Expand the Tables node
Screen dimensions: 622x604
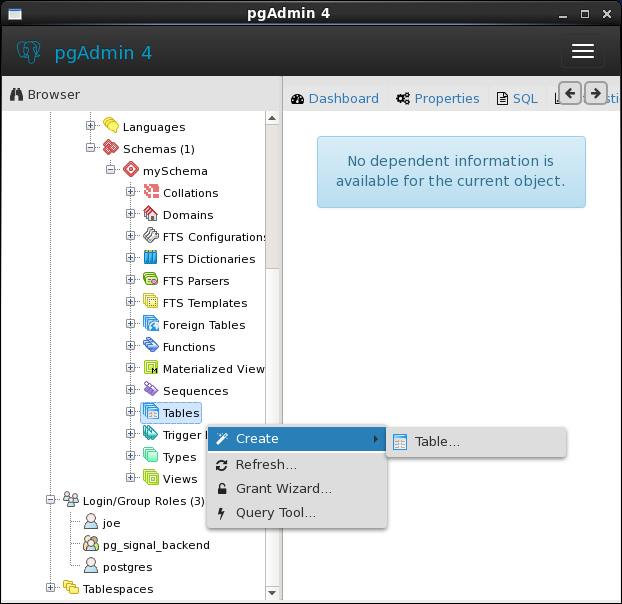pos(131,412)
